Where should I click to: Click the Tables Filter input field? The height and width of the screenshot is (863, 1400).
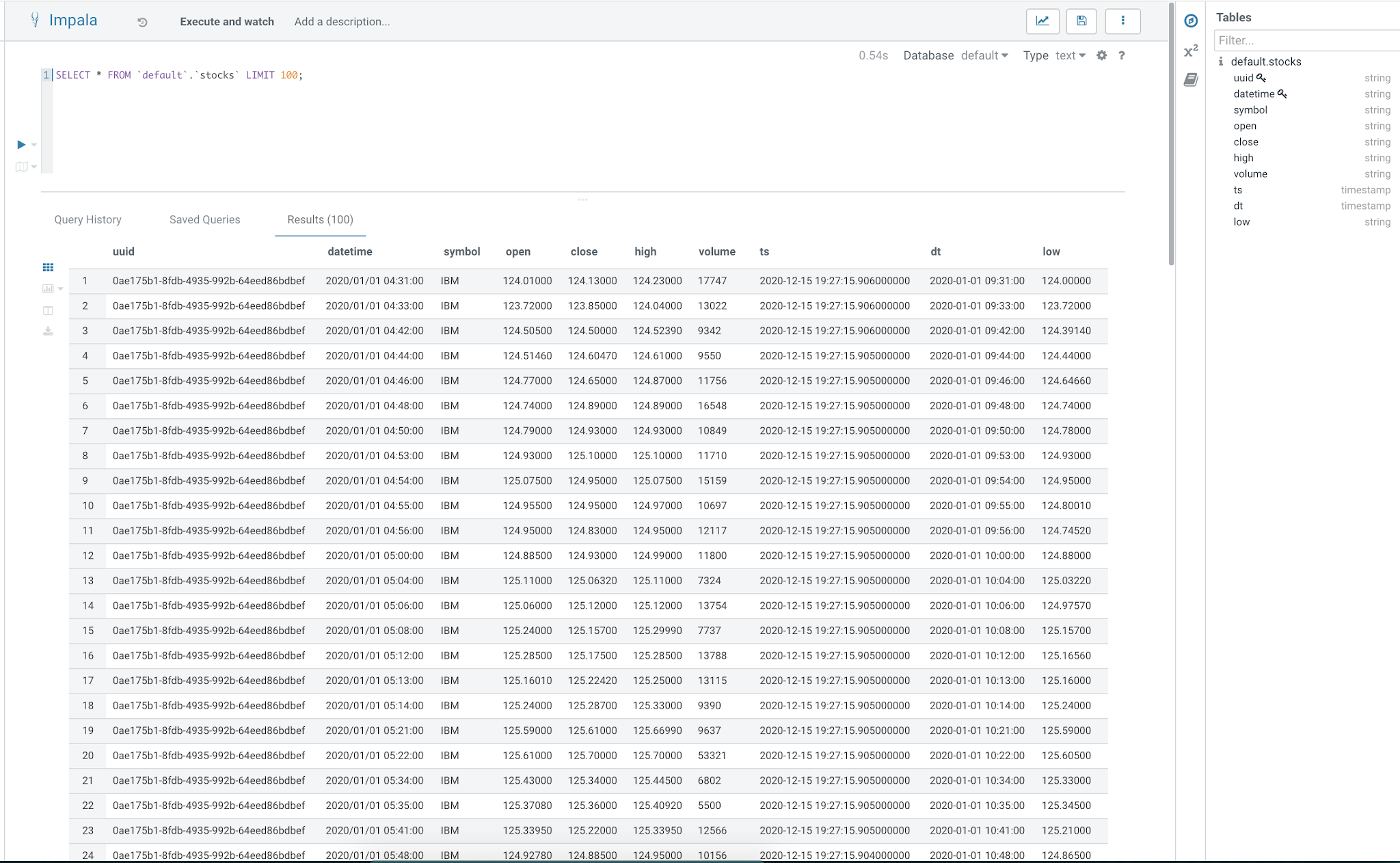(x=1306, y=40)
